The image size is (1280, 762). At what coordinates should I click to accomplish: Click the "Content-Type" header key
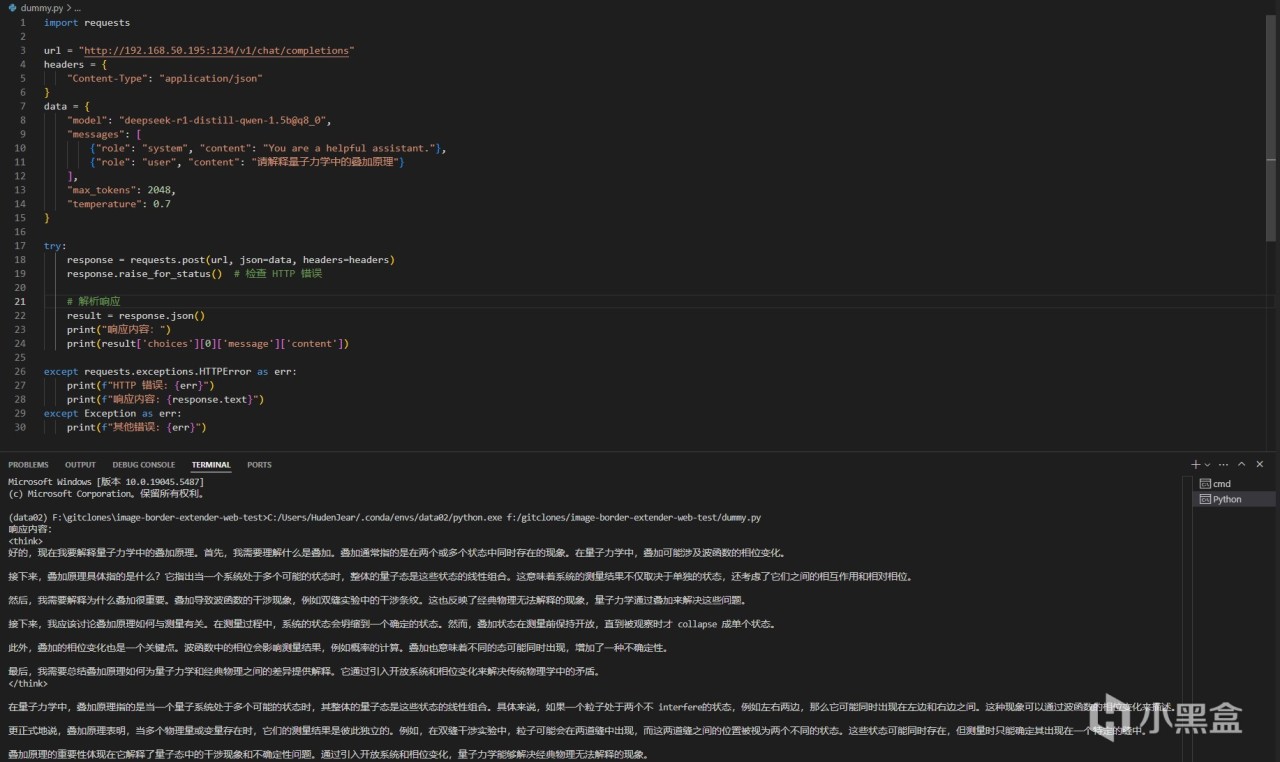pyautogui.click(x=107, y=78)
